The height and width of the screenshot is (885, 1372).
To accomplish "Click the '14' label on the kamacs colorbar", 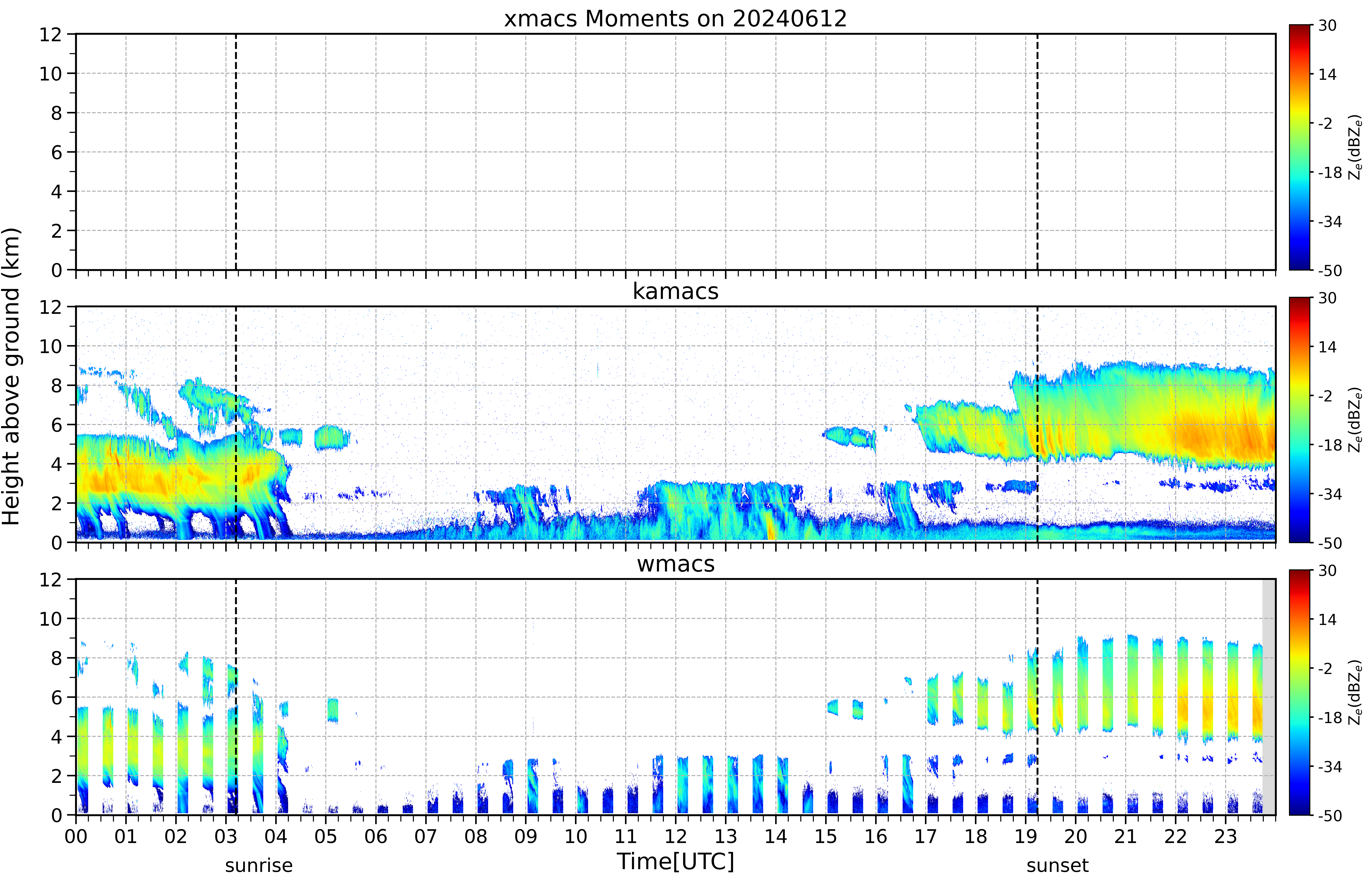I will (1327, 347).
